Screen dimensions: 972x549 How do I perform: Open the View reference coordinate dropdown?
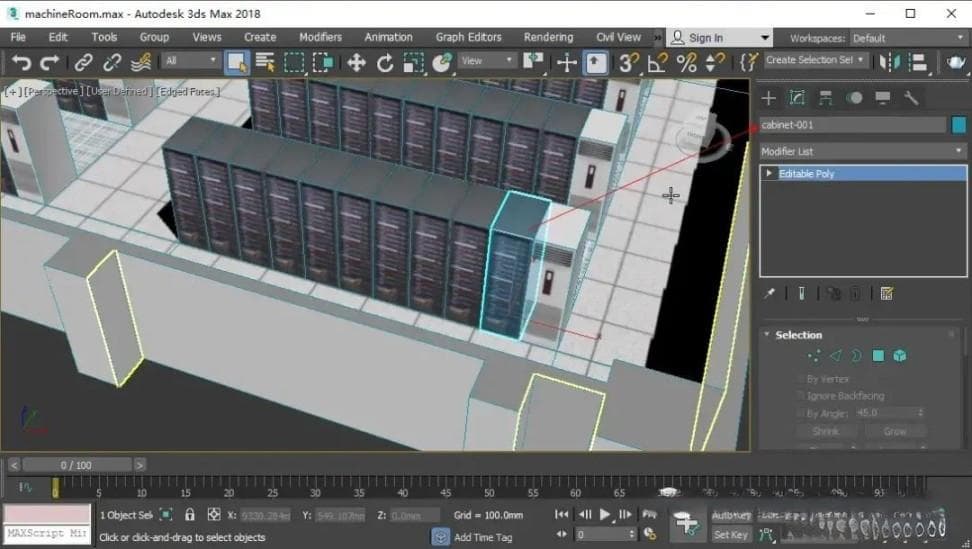coord(487,61)
